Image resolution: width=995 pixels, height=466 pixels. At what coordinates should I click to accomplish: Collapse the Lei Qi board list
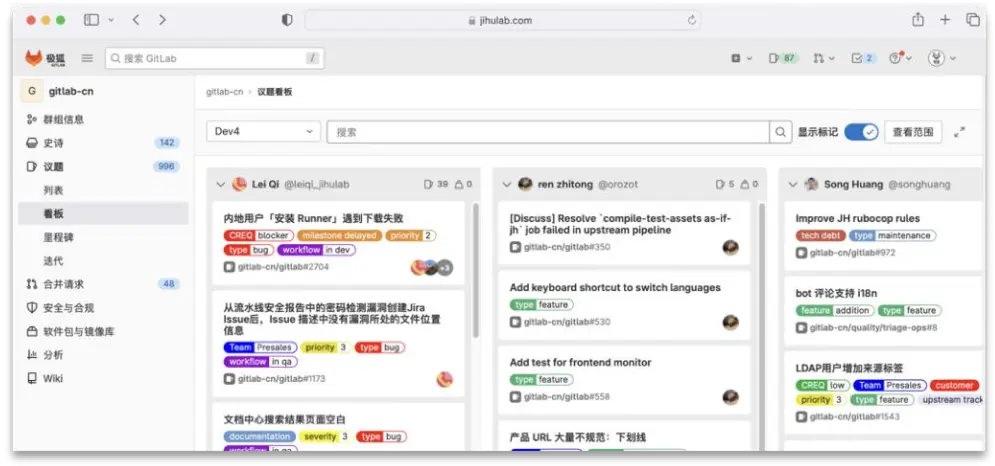point(221,184)
